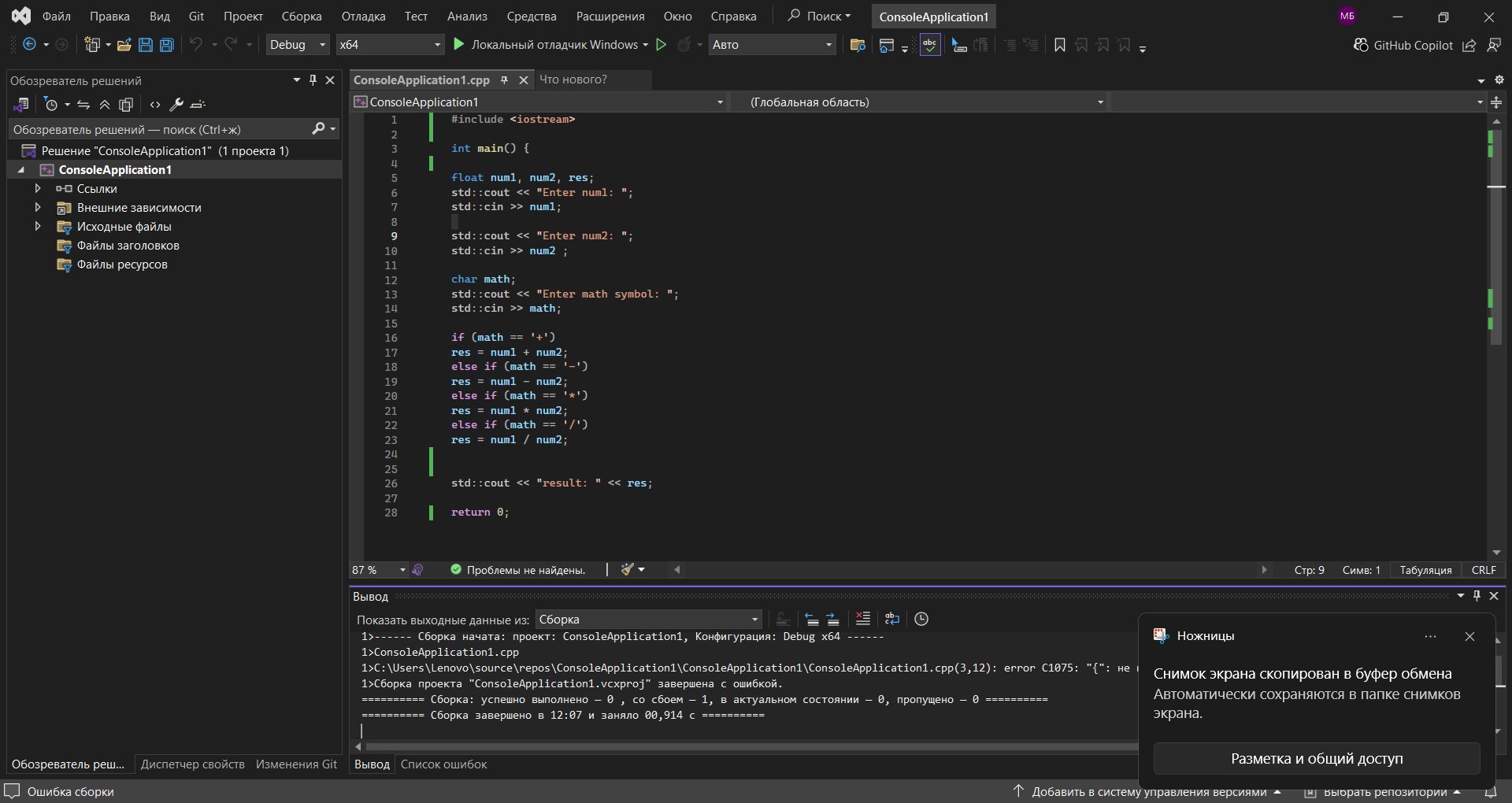Open Properties wrench icon in Solution Explorer

[176, 105]
